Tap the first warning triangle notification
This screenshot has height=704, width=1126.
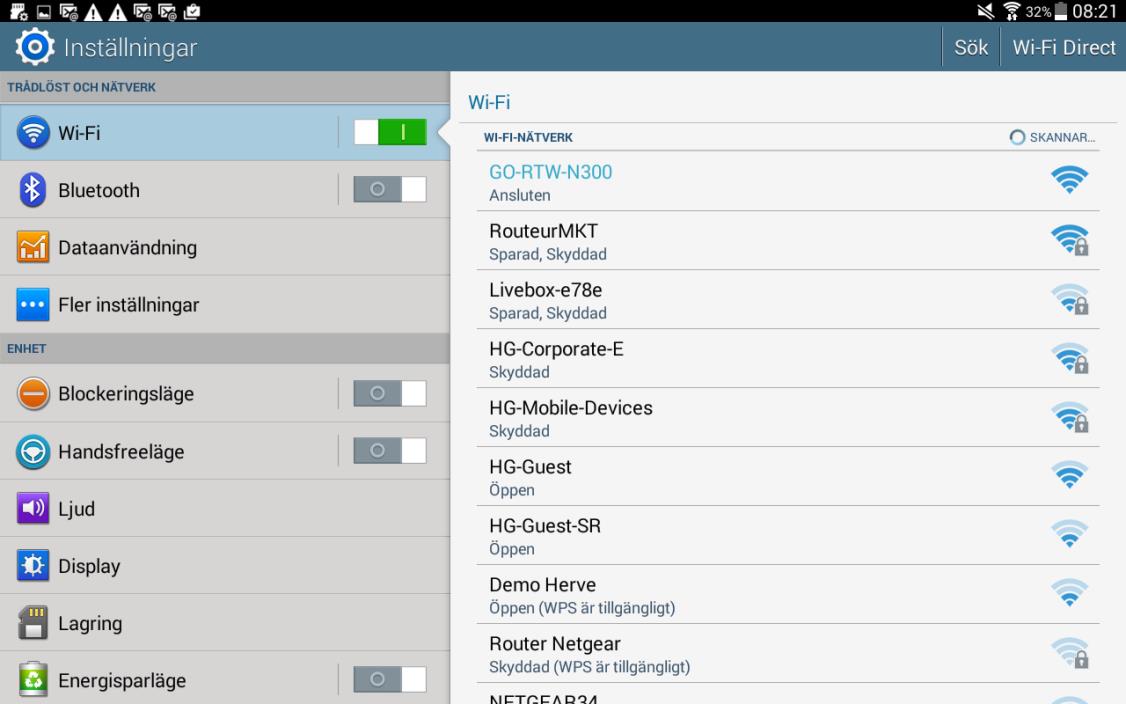93,11
